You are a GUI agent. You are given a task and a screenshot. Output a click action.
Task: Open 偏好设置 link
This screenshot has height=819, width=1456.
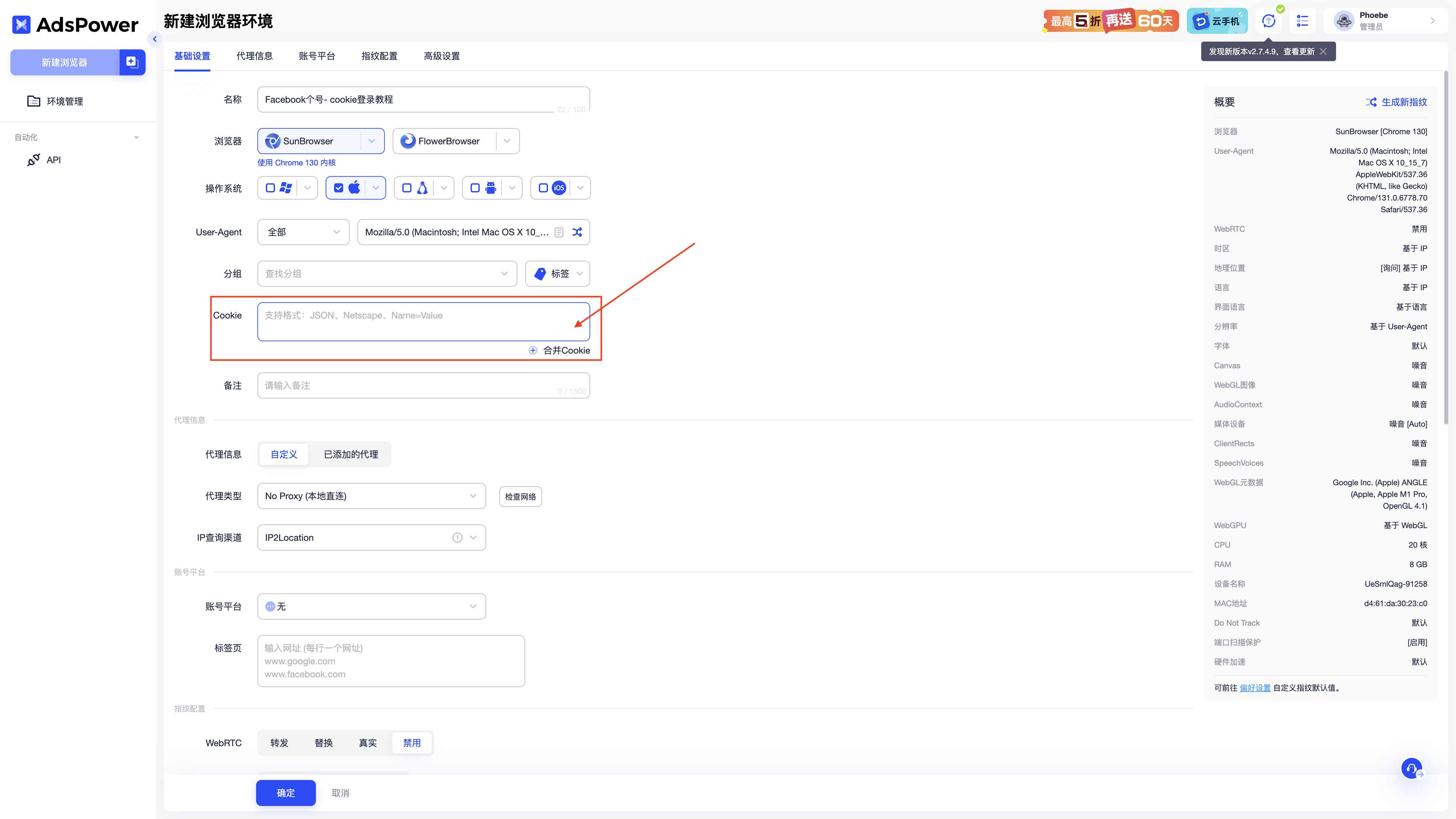click(x=1255, y=688)
